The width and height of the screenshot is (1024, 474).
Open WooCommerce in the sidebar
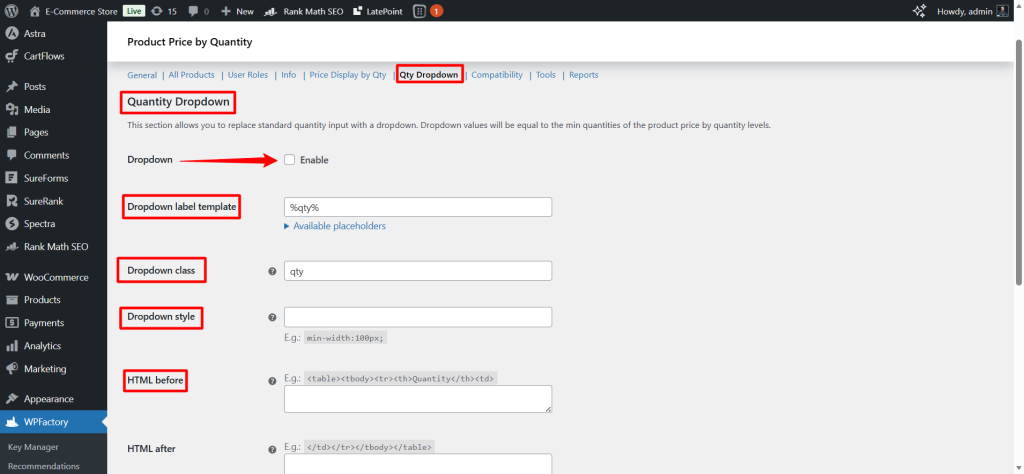click(x=55, y=277)
